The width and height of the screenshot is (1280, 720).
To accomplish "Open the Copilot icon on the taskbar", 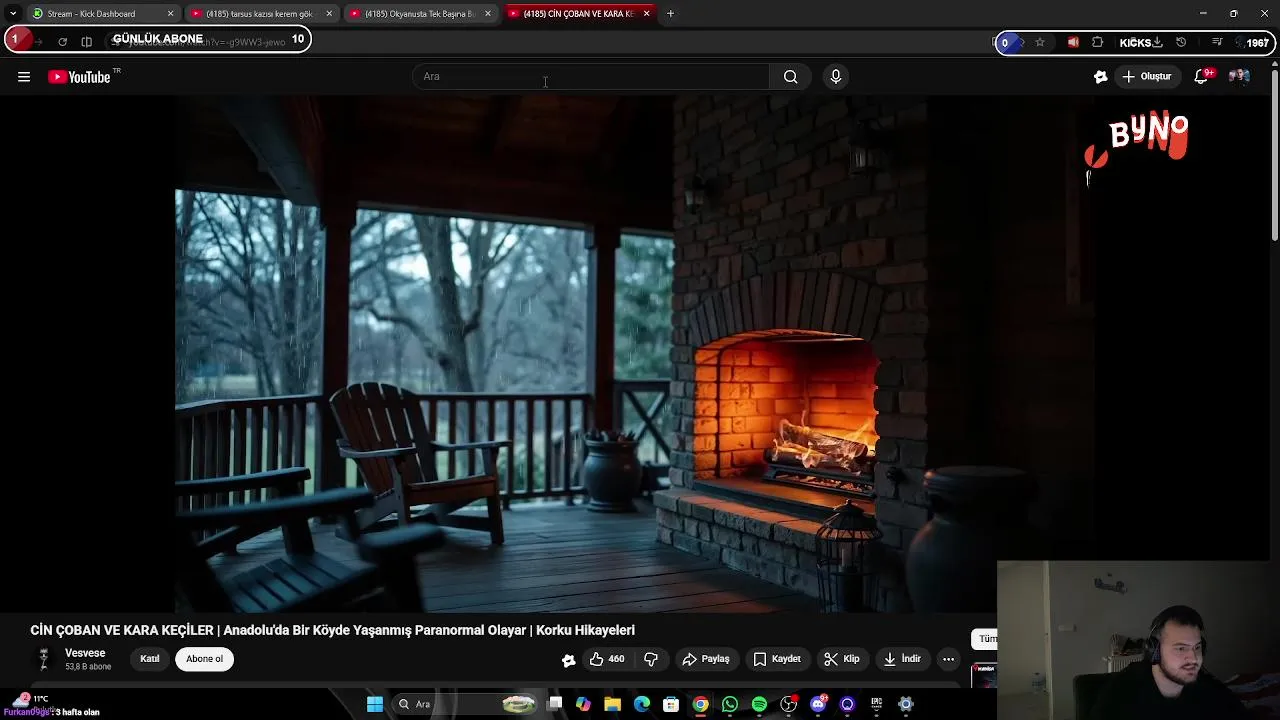I will pos(583,704).
